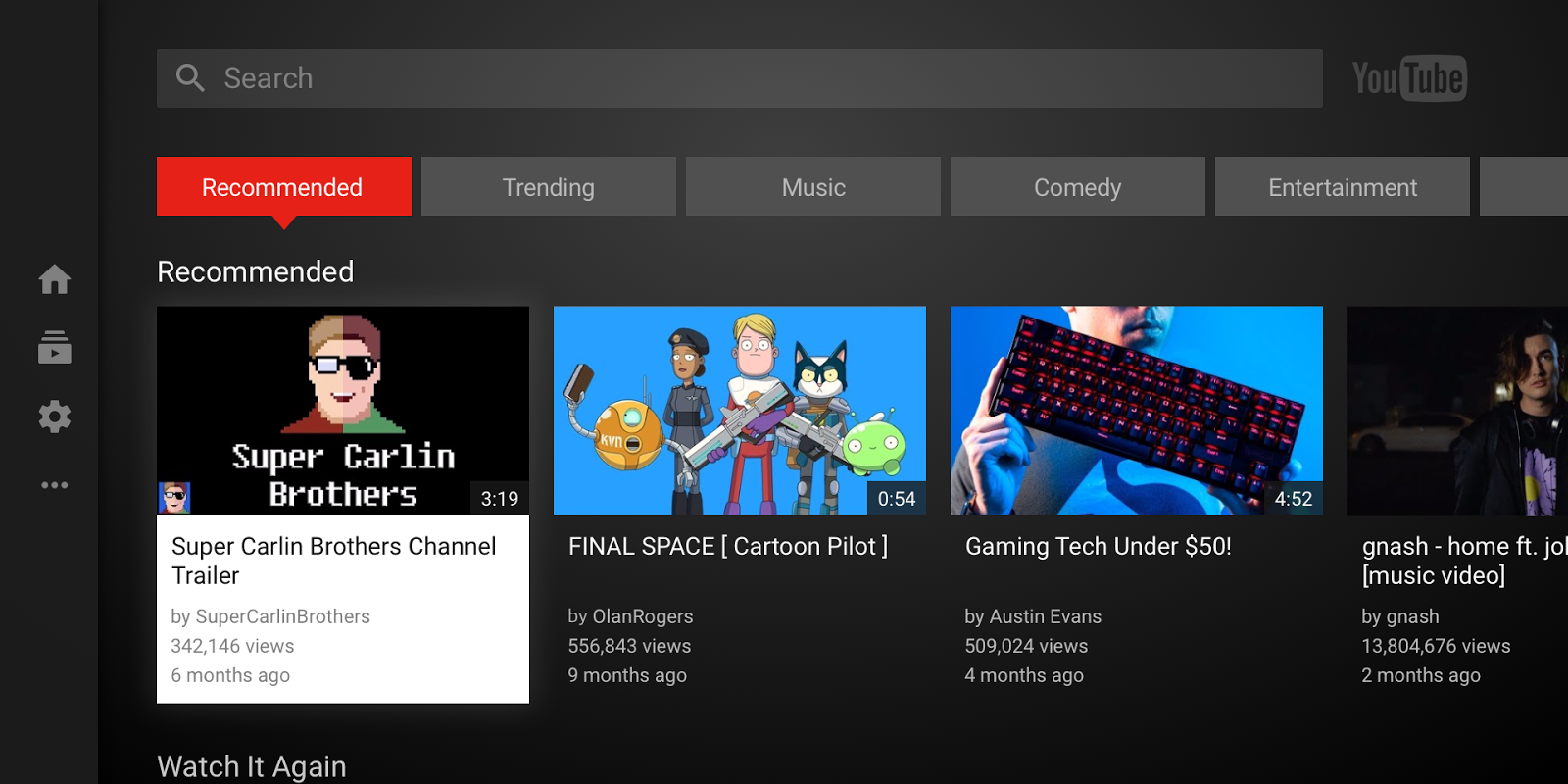Play the Gaming Tech keyboard thumbnail
This screenshot has width=1568, height=784.
1136,411
